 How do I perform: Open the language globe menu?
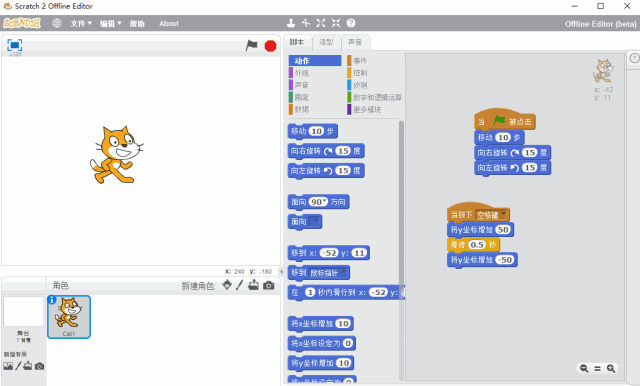pos(57,23)
